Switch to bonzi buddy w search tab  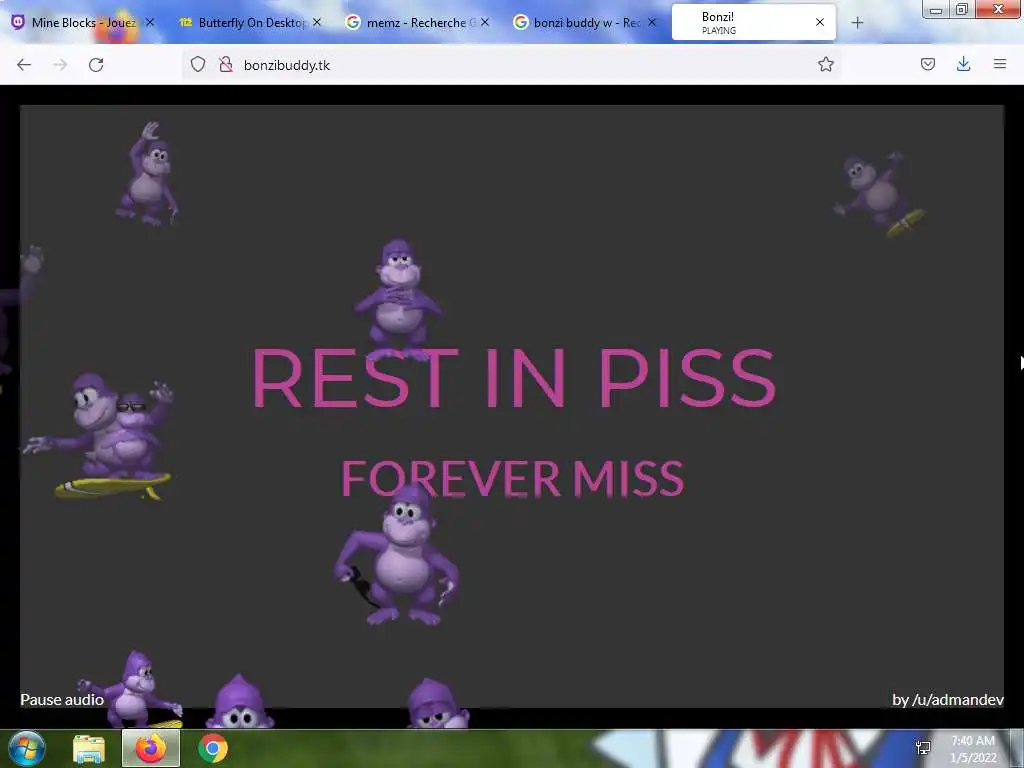(x=584, y=23)
